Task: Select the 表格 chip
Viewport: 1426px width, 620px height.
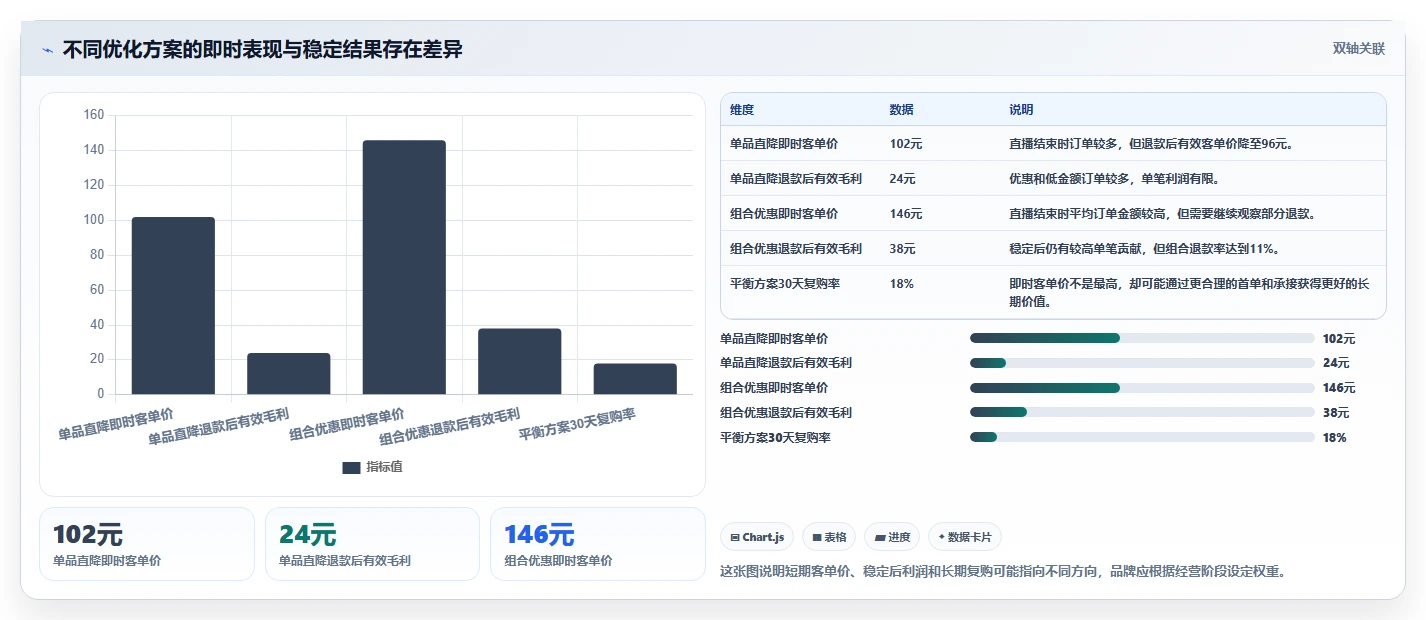Action: coord(828,537)
